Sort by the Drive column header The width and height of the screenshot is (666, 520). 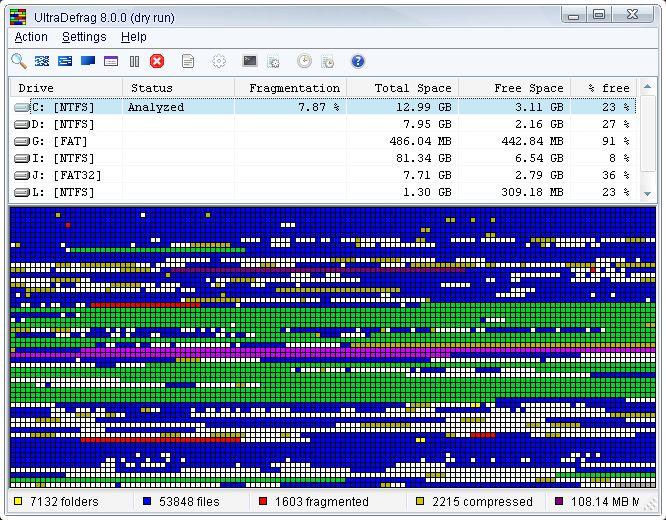point(66,88)
